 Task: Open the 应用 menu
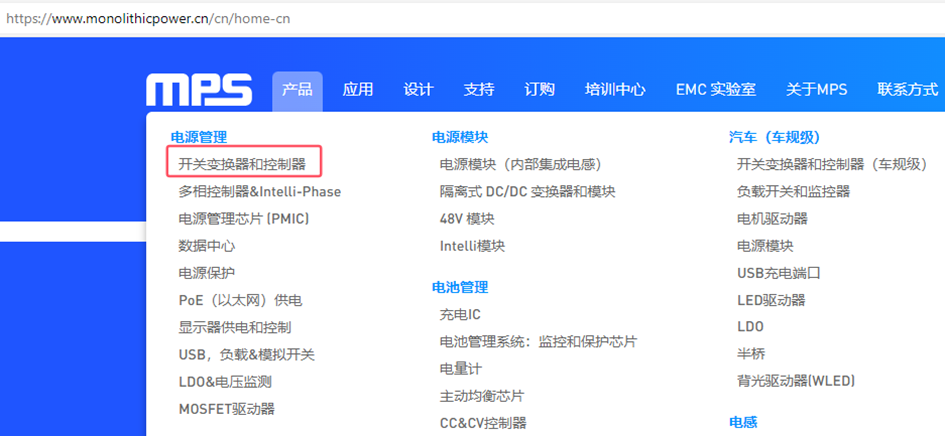click(x=357, y=90)
